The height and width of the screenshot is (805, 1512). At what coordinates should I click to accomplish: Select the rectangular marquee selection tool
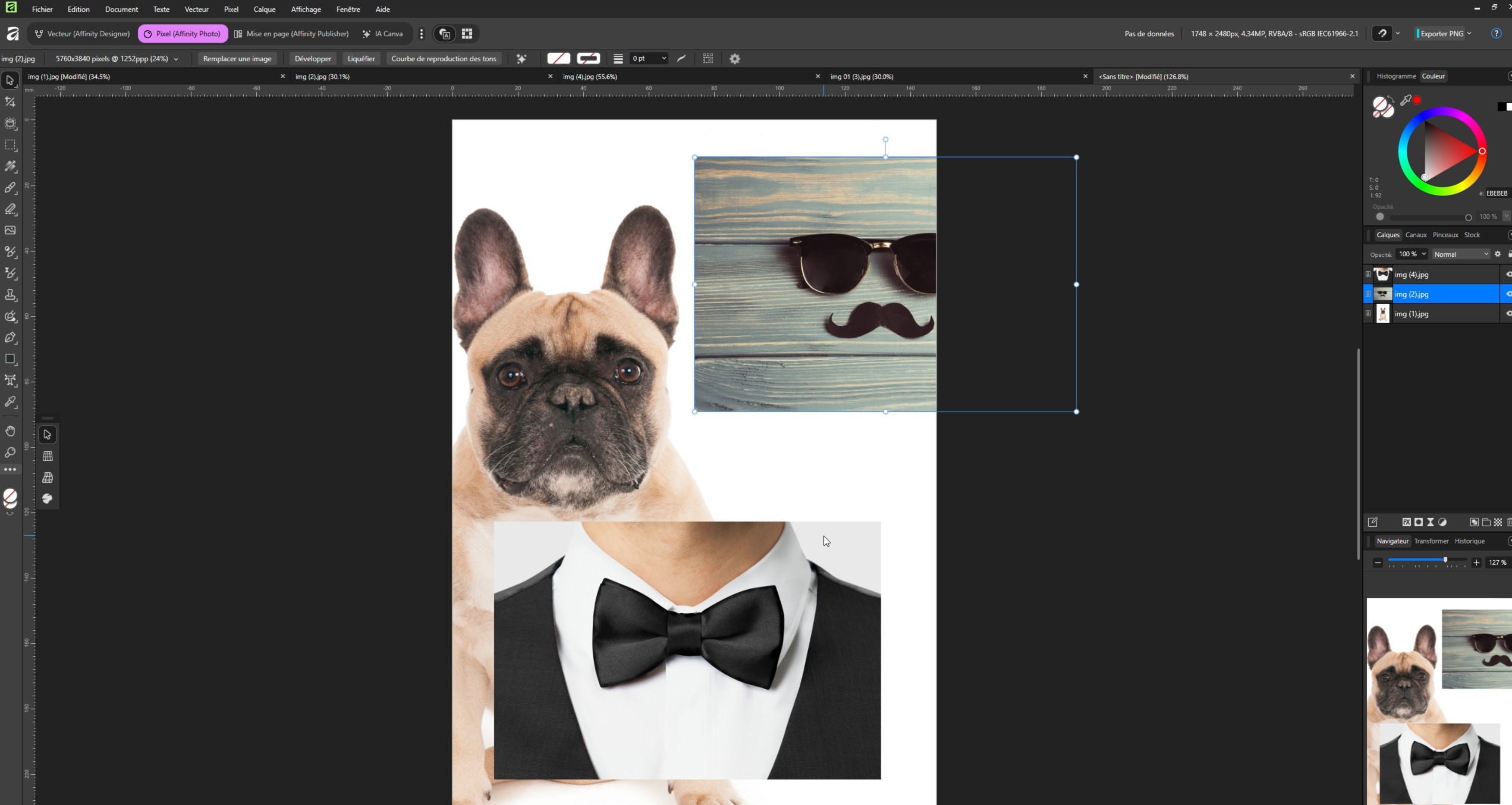click(x=10, y=145)
